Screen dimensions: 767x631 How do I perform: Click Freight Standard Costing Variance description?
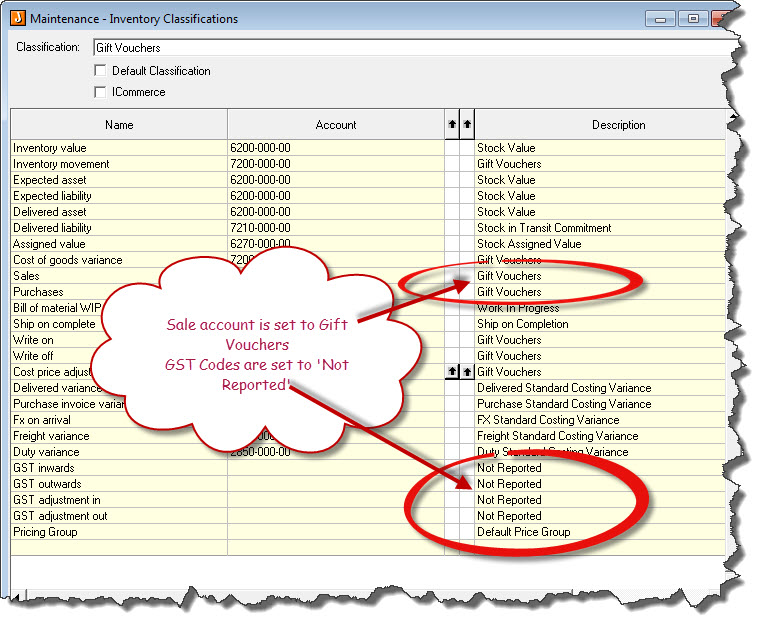tap(558, 436)
